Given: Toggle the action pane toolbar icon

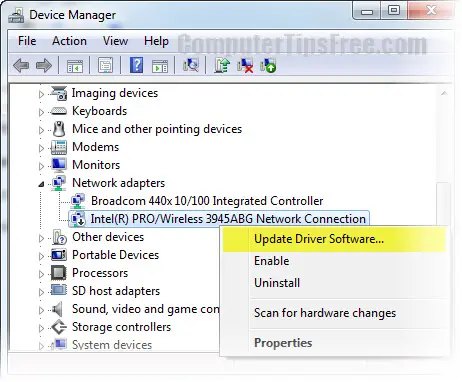Looking at the screenshot, I should click(x=160, y=66).
